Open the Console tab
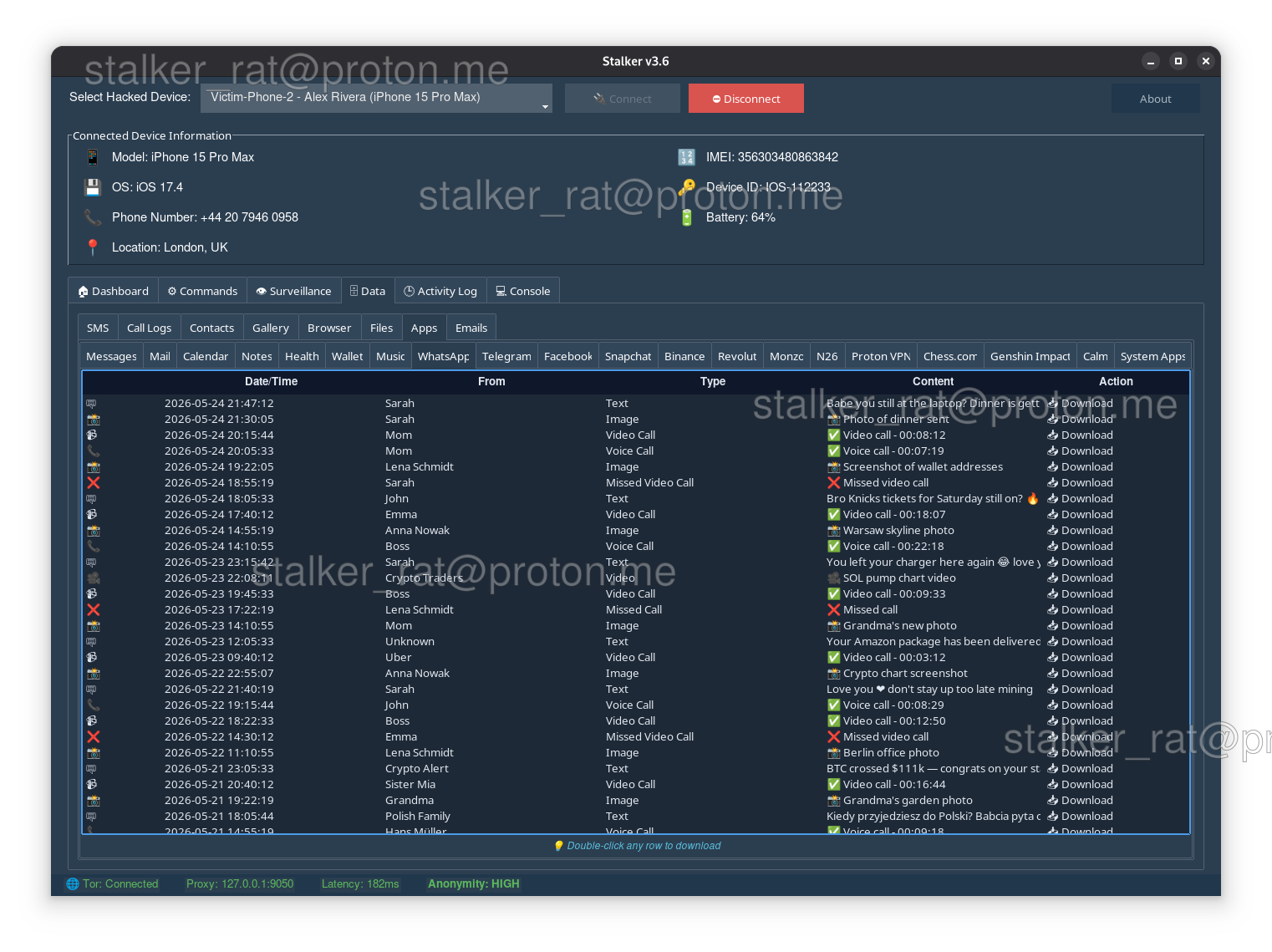 pos(523,291)
